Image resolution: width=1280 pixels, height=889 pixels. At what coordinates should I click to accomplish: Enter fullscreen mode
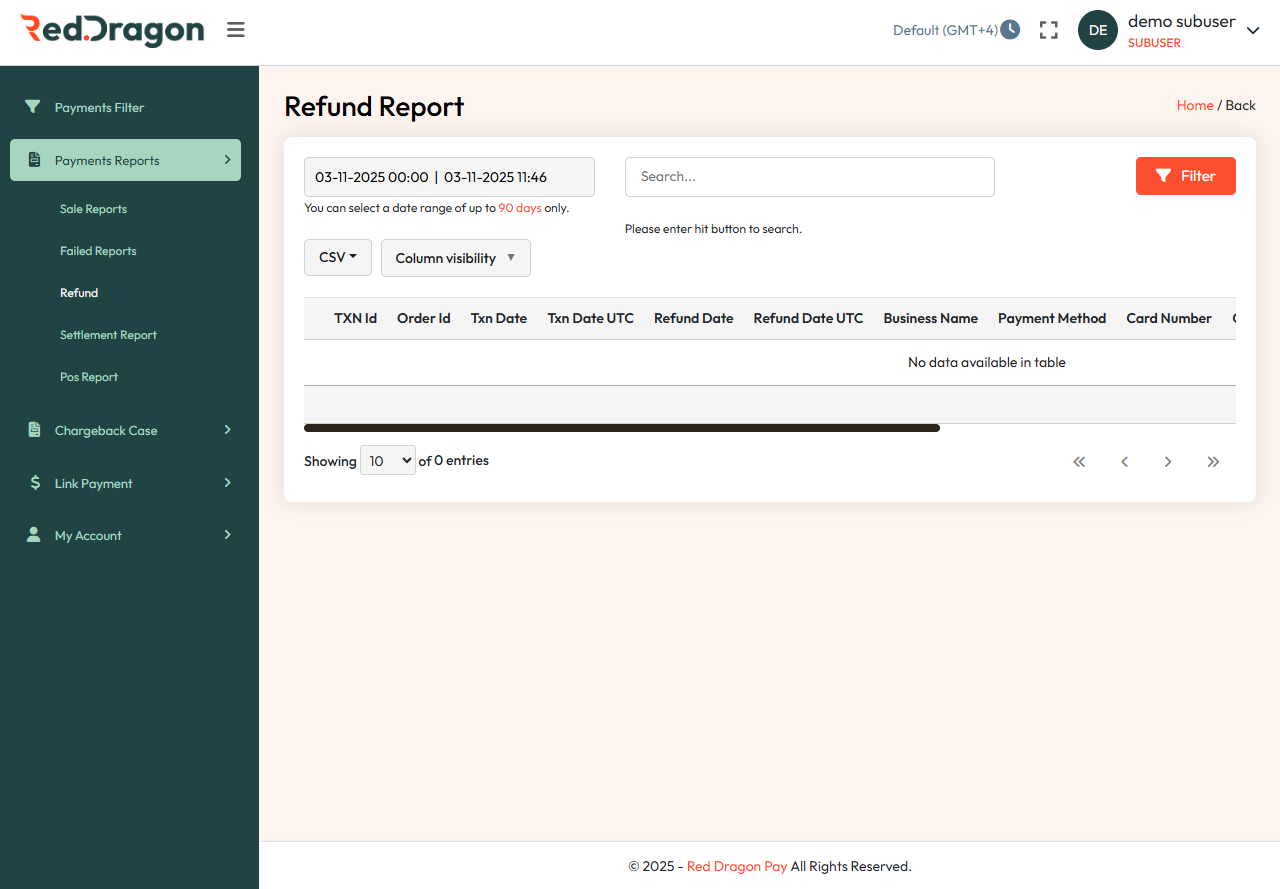coord(1048,30)
